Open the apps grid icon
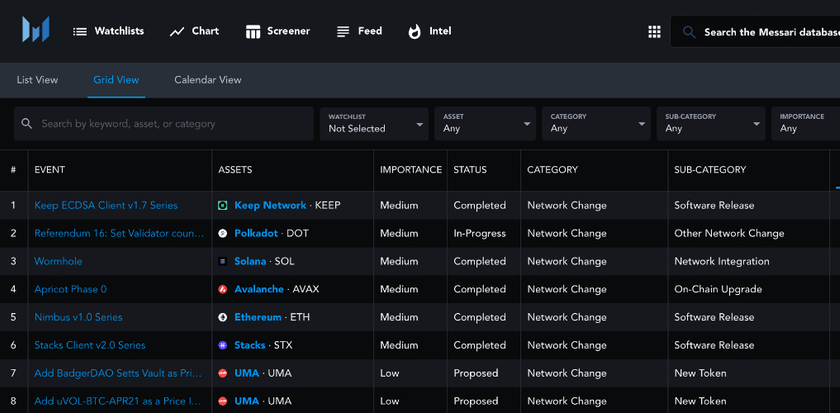Image resolution: width=840 pixels, height=413 pixels. [654, 32]
